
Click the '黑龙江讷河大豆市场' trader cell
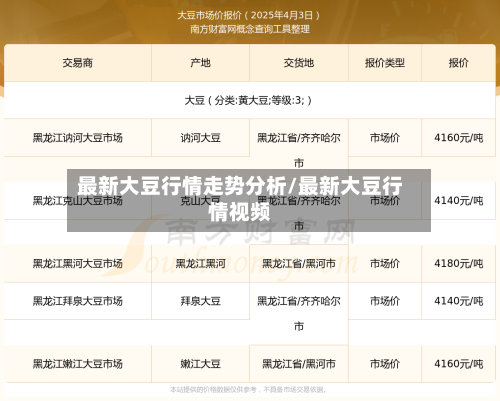(x=78, y=138)
